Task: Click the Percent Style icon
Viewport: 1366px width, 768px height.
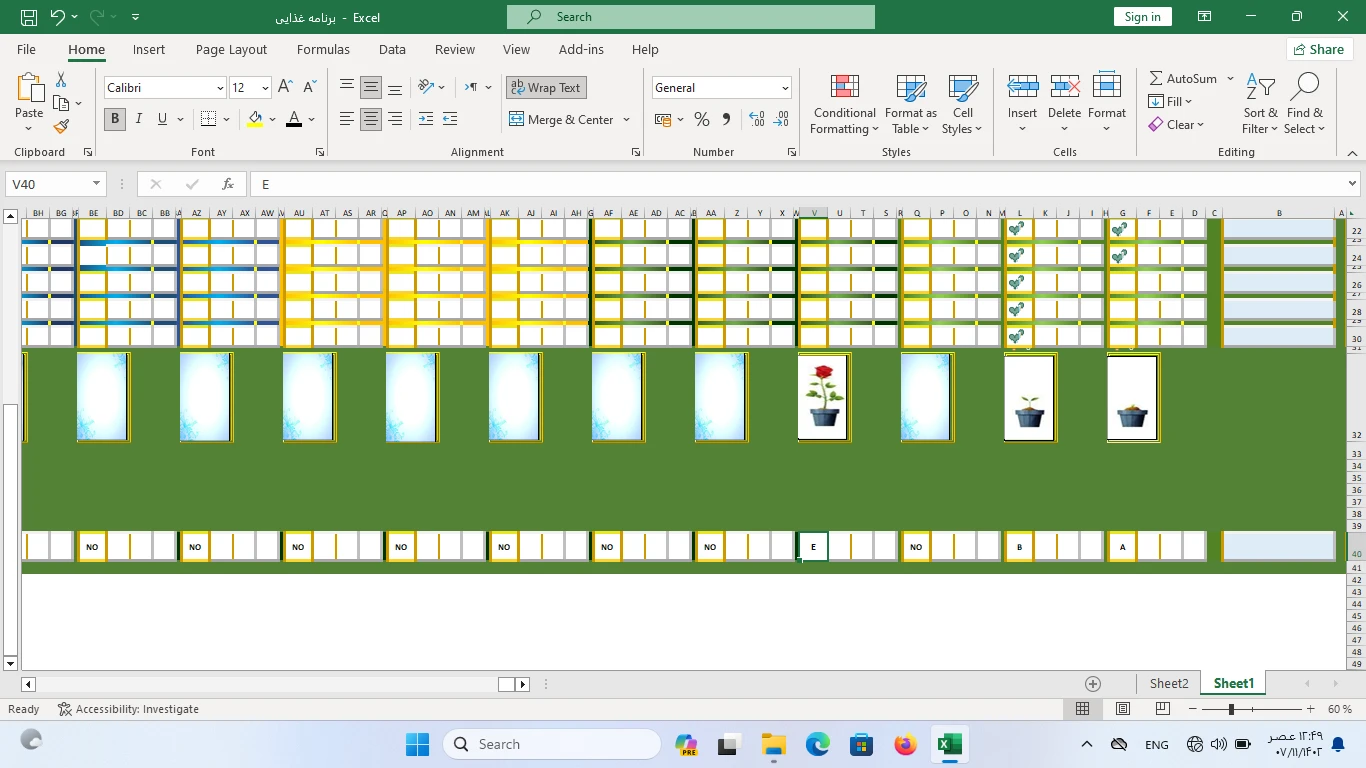Action: 702,119
